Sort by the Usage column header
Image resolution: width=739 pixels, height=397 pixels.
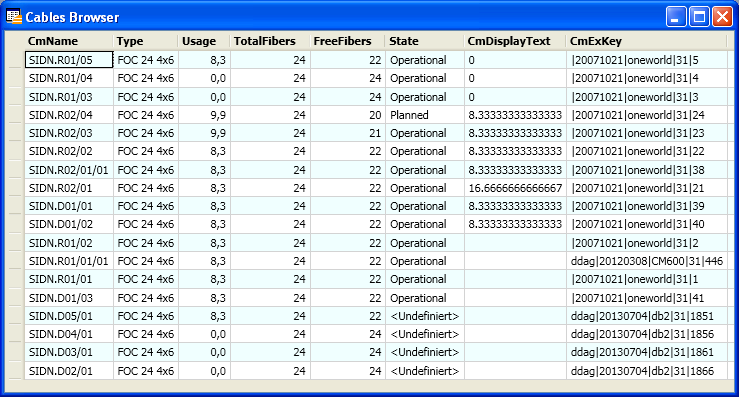(204, 41)
